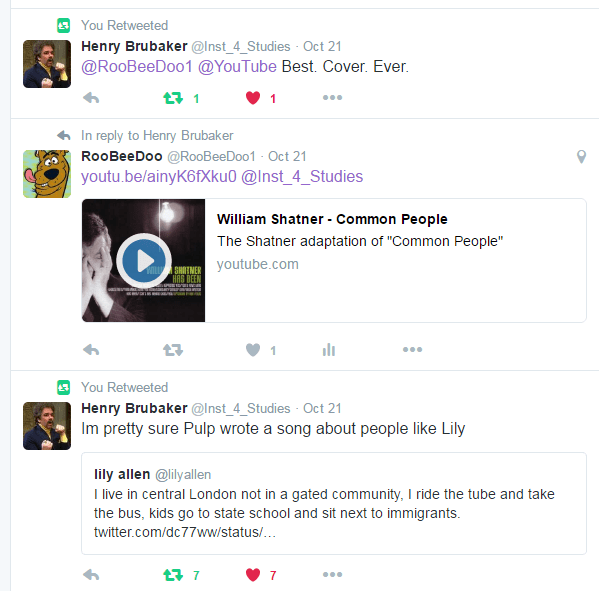Open the quoted lily allen tweet

[x=334, y=504]
